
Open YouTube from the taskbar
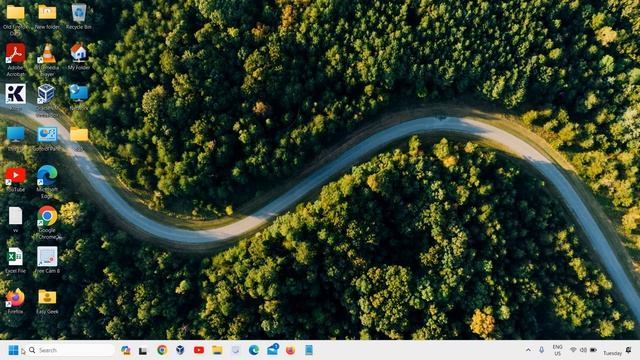199,350
